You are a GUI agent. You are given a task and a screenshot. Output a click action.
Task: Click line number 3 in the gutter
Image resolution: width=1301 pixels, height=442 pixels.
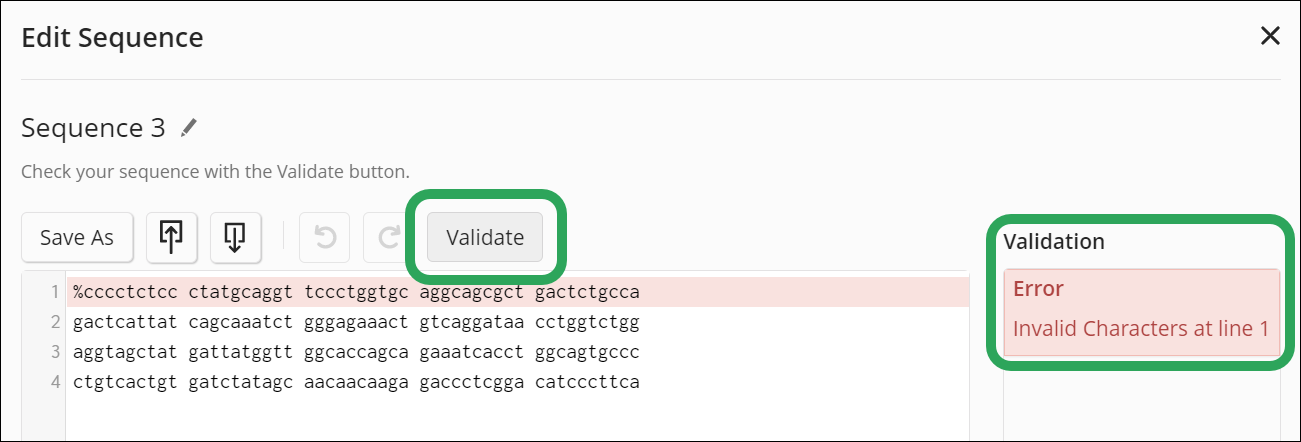pos(56,353)
